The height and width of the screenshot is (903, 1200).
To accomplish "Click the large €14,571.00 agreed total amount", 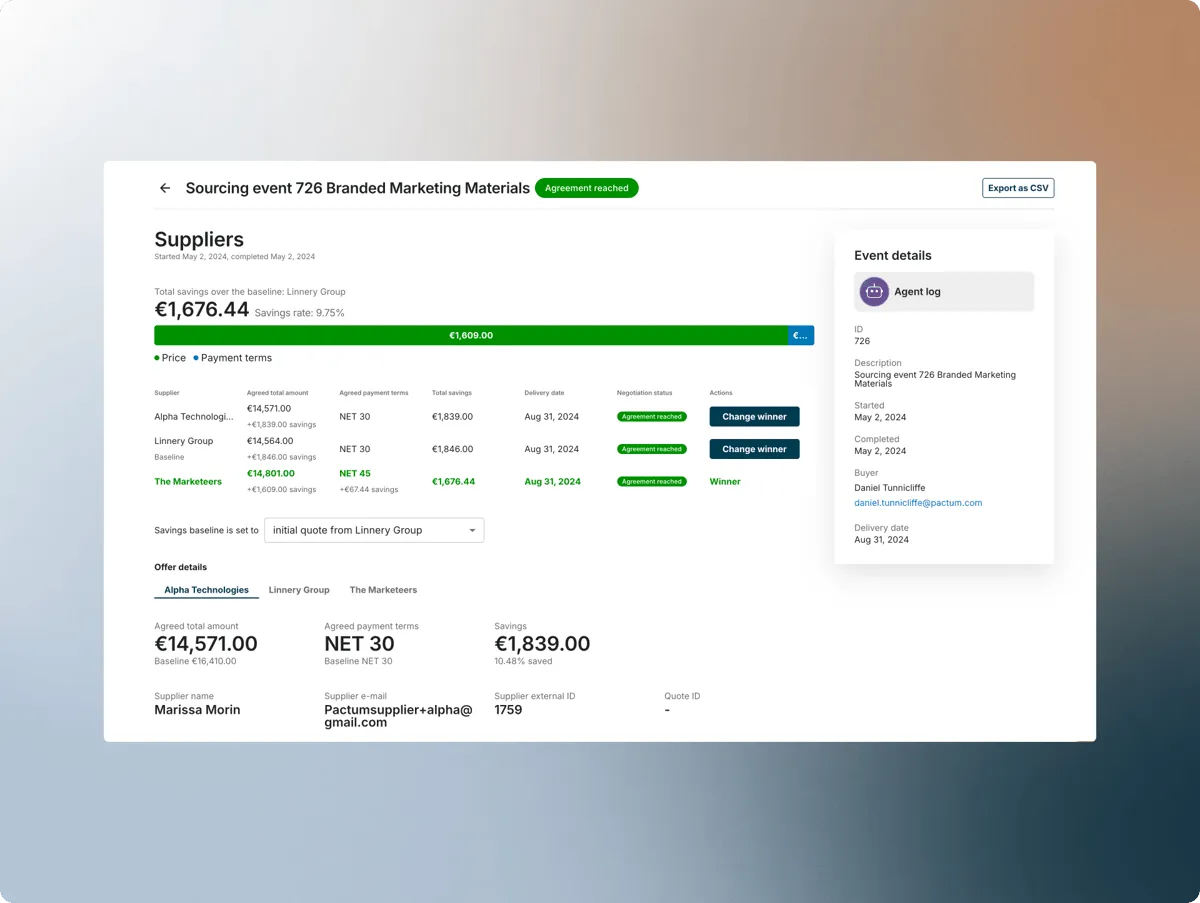I will tap(206, 644).
